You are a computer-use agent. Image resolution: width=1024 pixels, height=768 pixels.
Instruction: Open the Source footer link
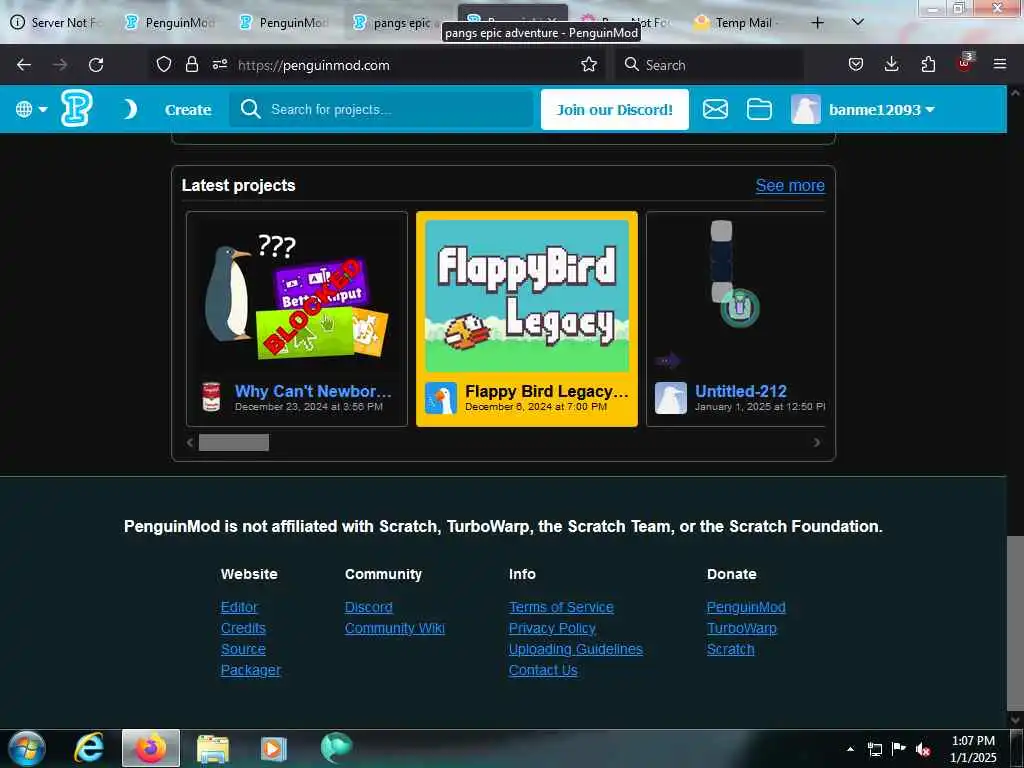243,649
